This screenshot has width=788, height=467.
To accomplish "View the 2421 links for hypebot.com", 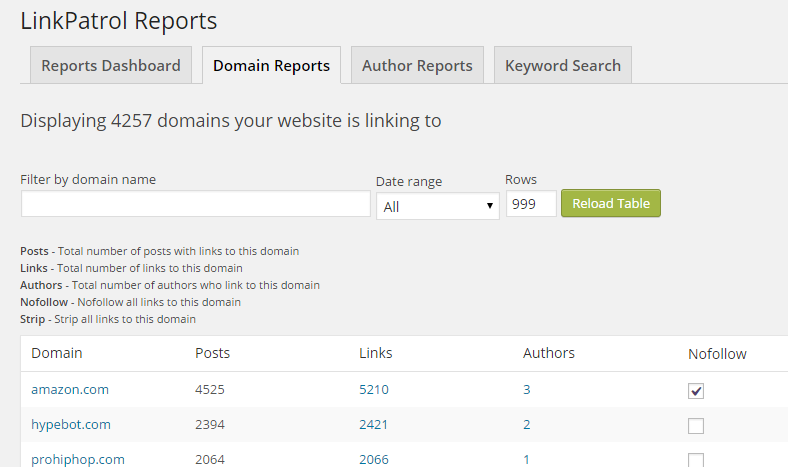I will pyautogui.click(x=373, y=425).
